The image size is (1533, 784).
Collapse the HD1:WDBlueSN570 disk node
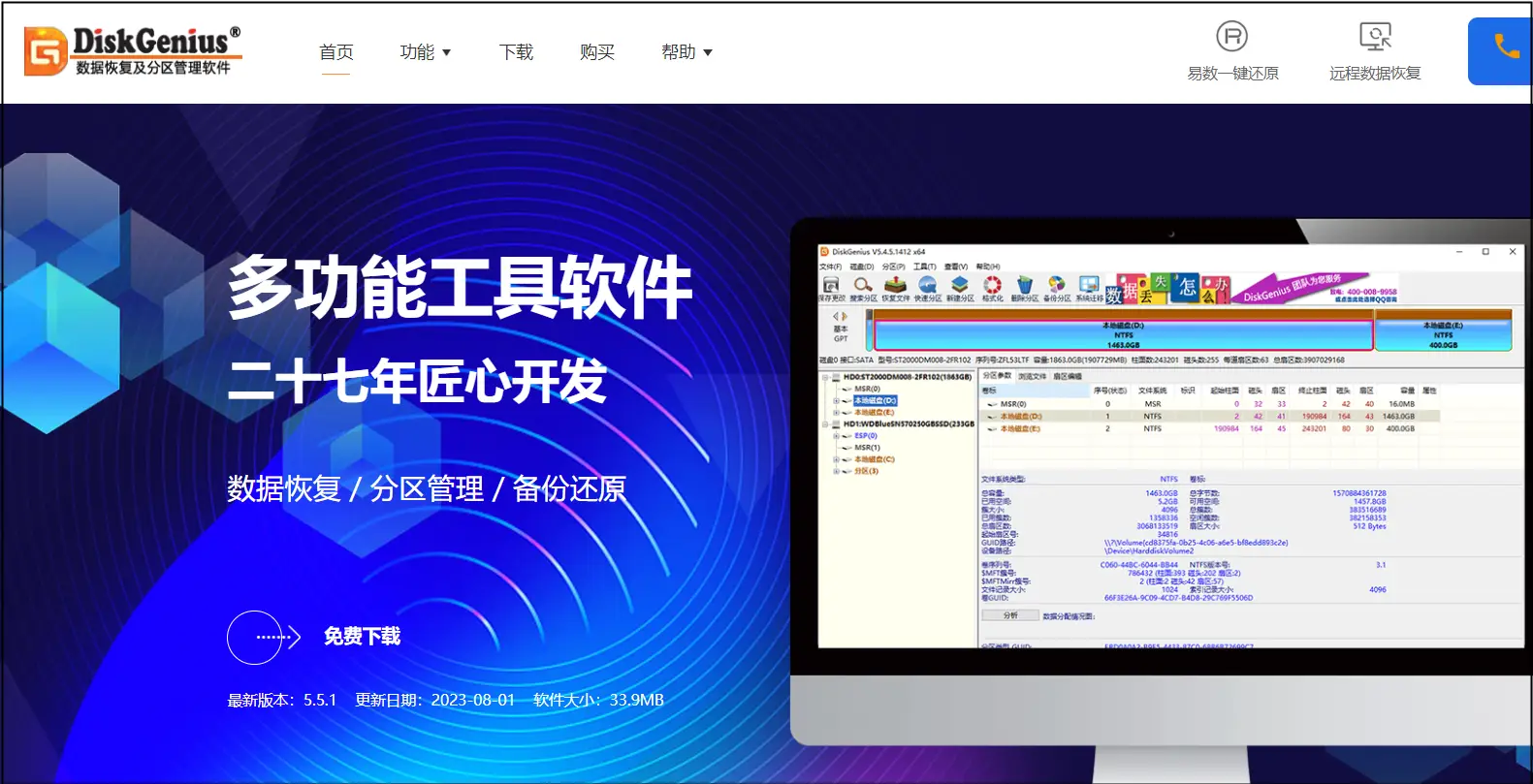click(826, 423)
